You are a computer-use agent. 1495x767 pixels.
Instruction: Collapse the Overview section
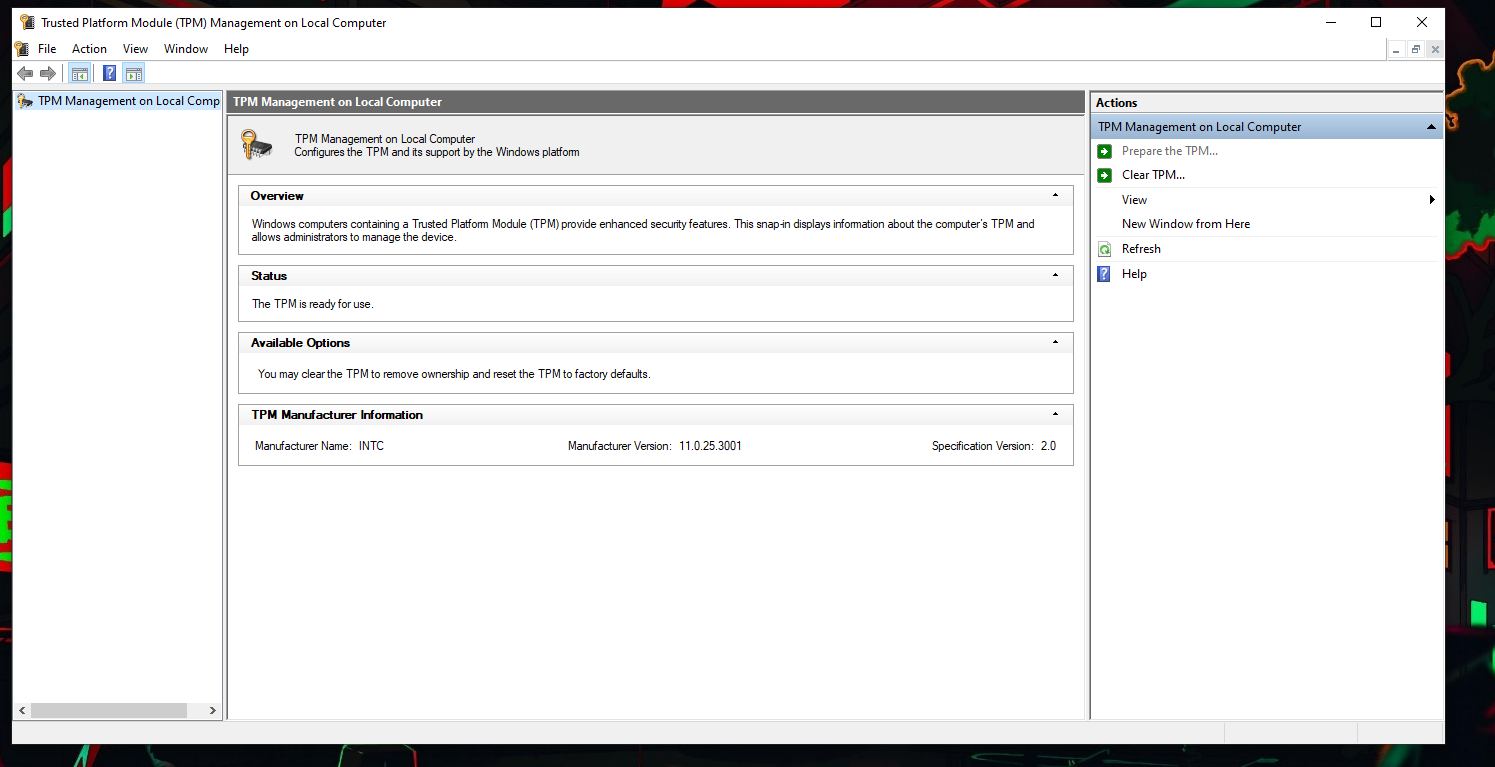[1056, 196]
